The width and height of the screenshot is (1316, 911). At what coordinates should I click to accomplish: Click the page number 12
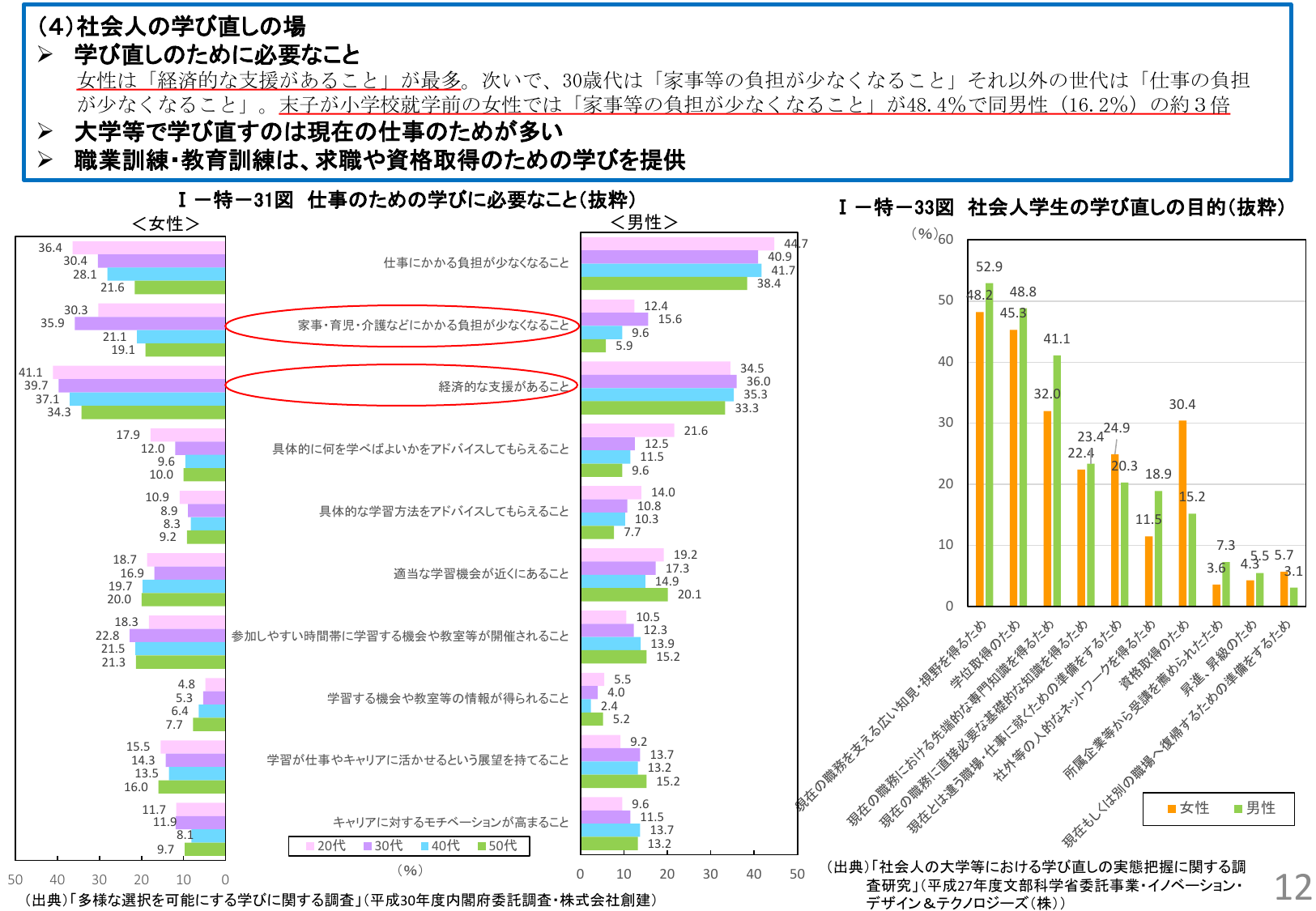point(1293,888)
